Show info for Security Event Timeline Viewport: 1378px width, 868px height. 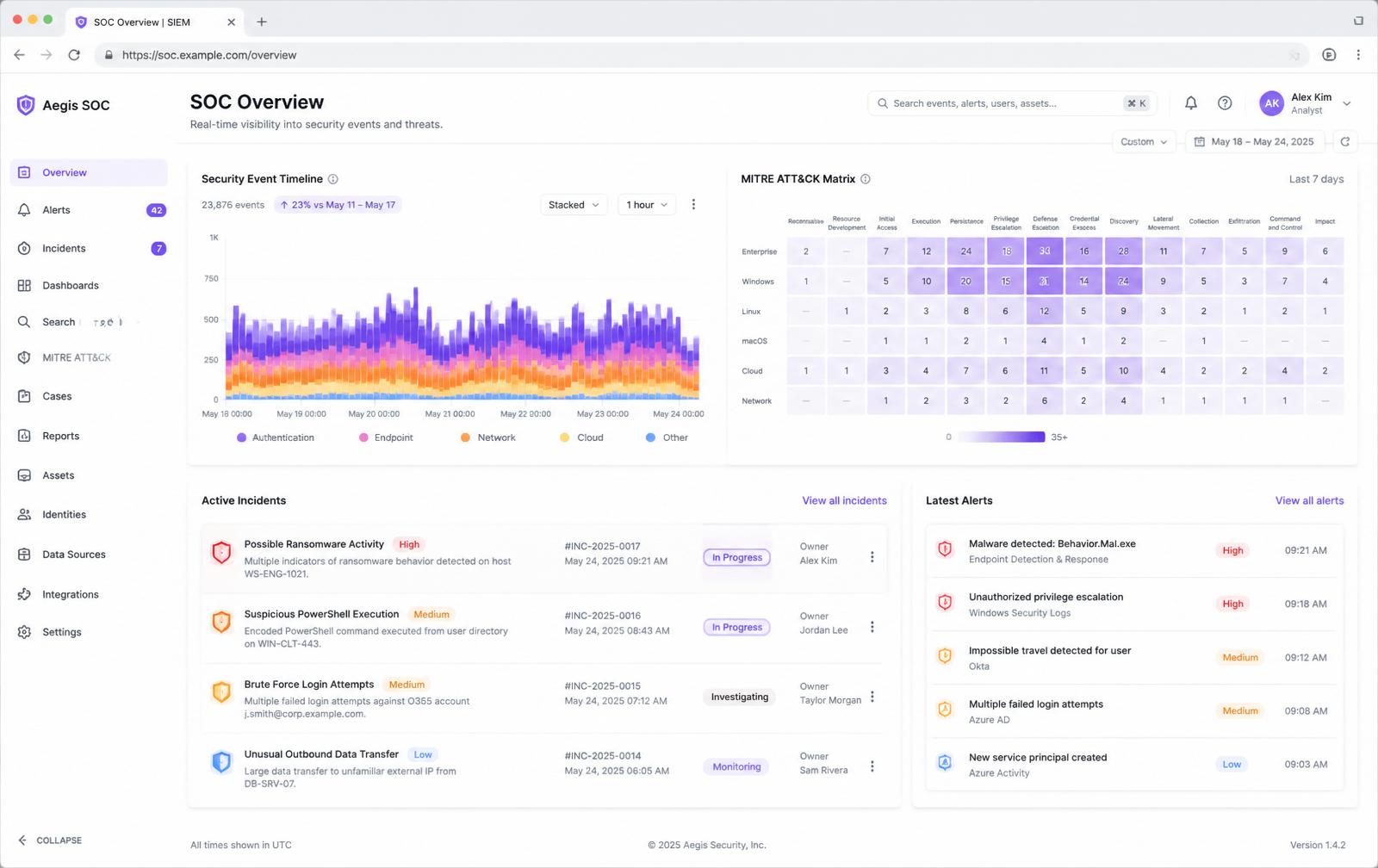333,179
